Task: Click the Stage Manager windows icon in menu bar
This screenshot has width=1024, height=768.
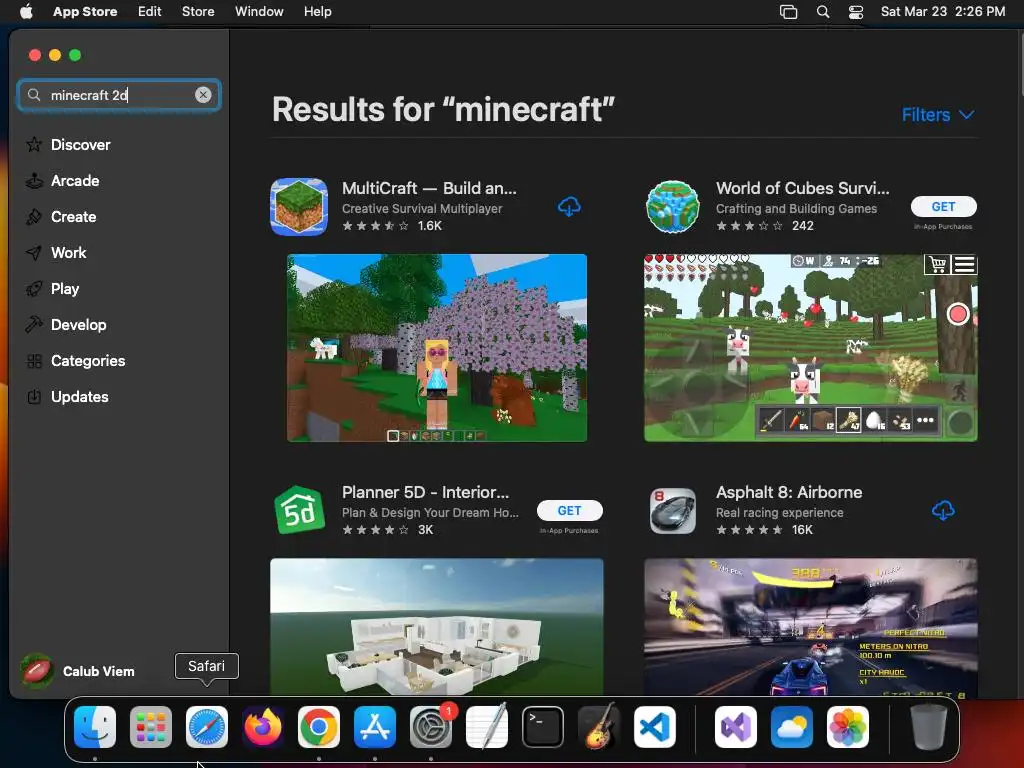Action: pos(788,12)
